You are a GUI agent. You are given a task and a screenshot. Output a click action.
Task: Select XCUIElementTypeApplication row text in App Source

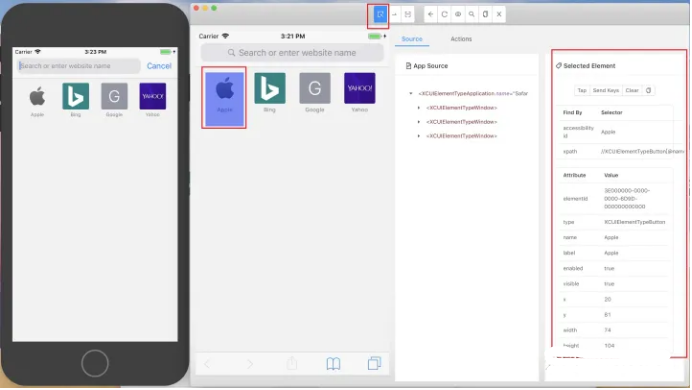[x=473, y=94]
